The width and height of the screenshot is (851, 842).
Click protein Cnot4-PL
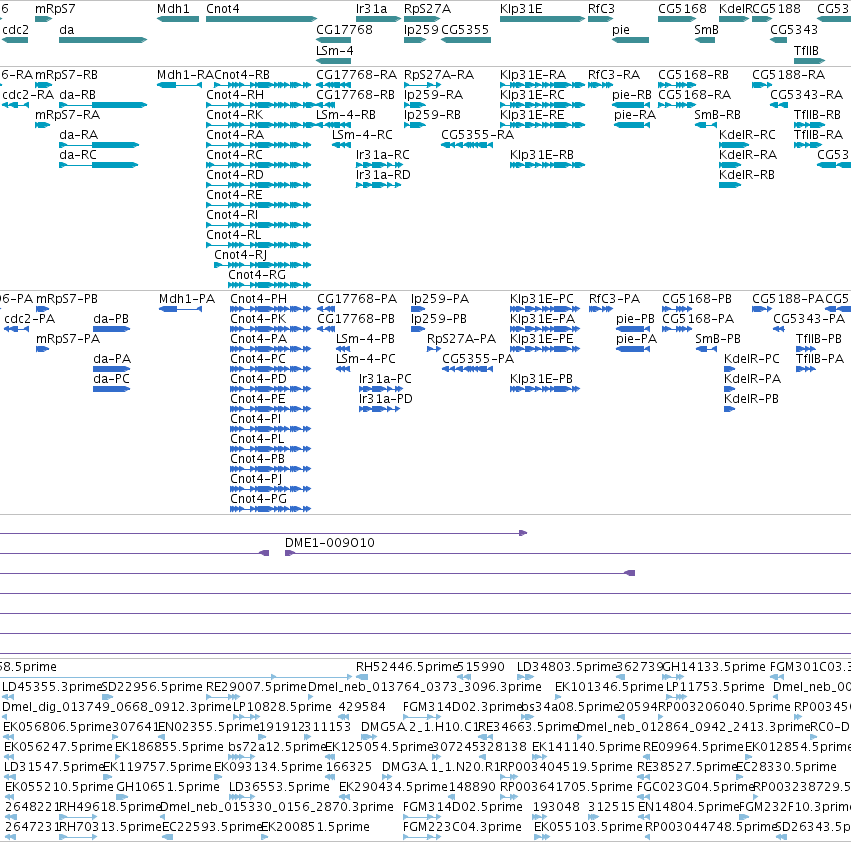257,439
